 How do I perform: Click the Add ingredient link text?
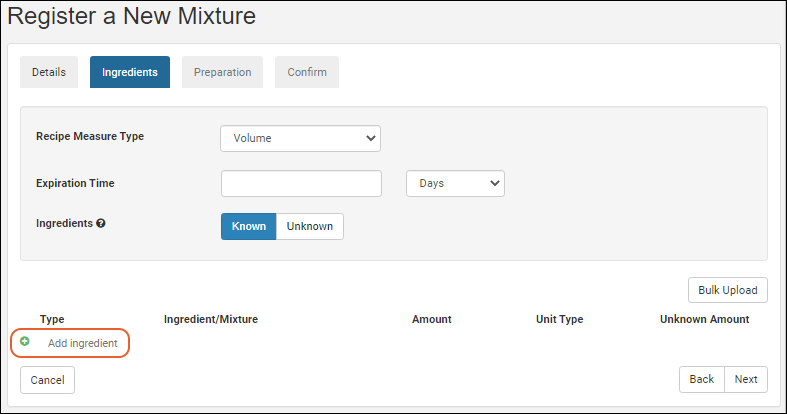83,343
